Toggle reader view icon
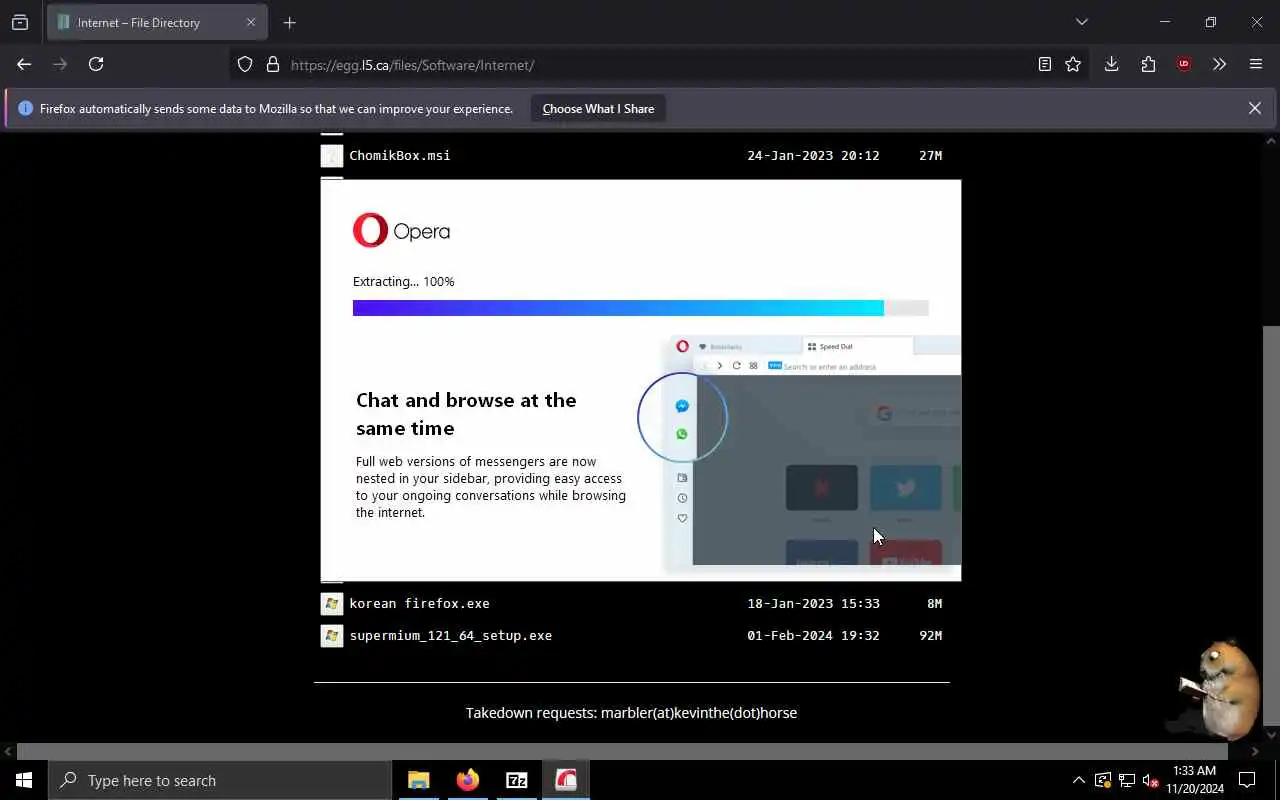The image size is (1280, 800). click(1044, 64)
